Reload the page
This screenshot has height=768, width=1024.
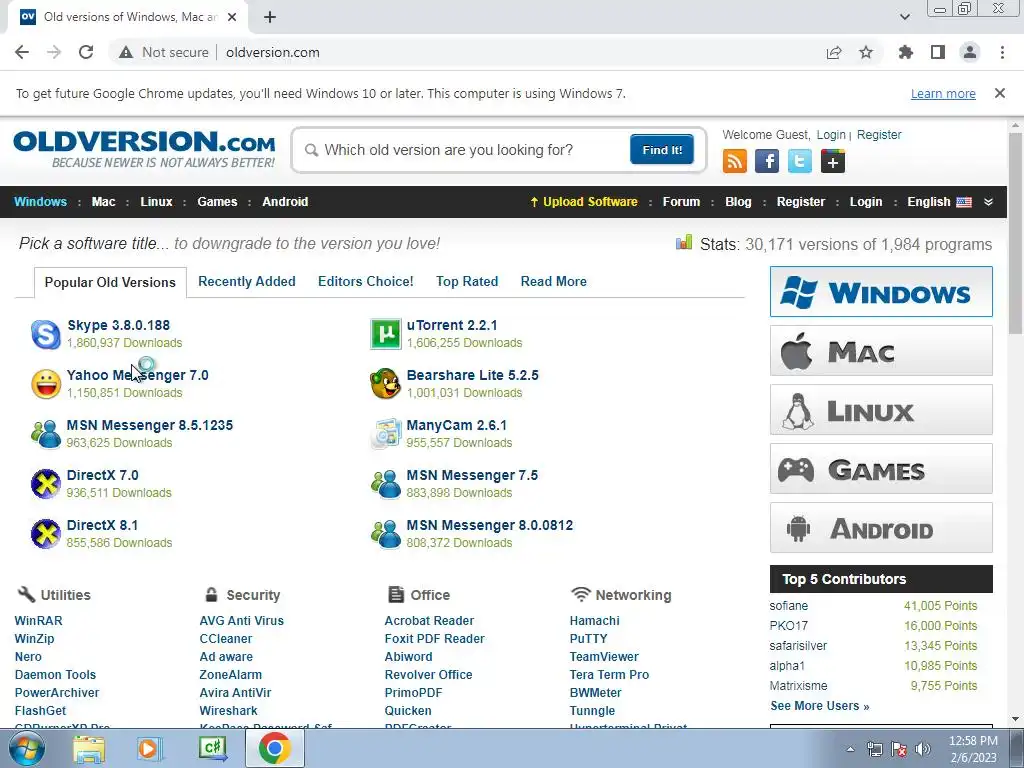(86, 52)
